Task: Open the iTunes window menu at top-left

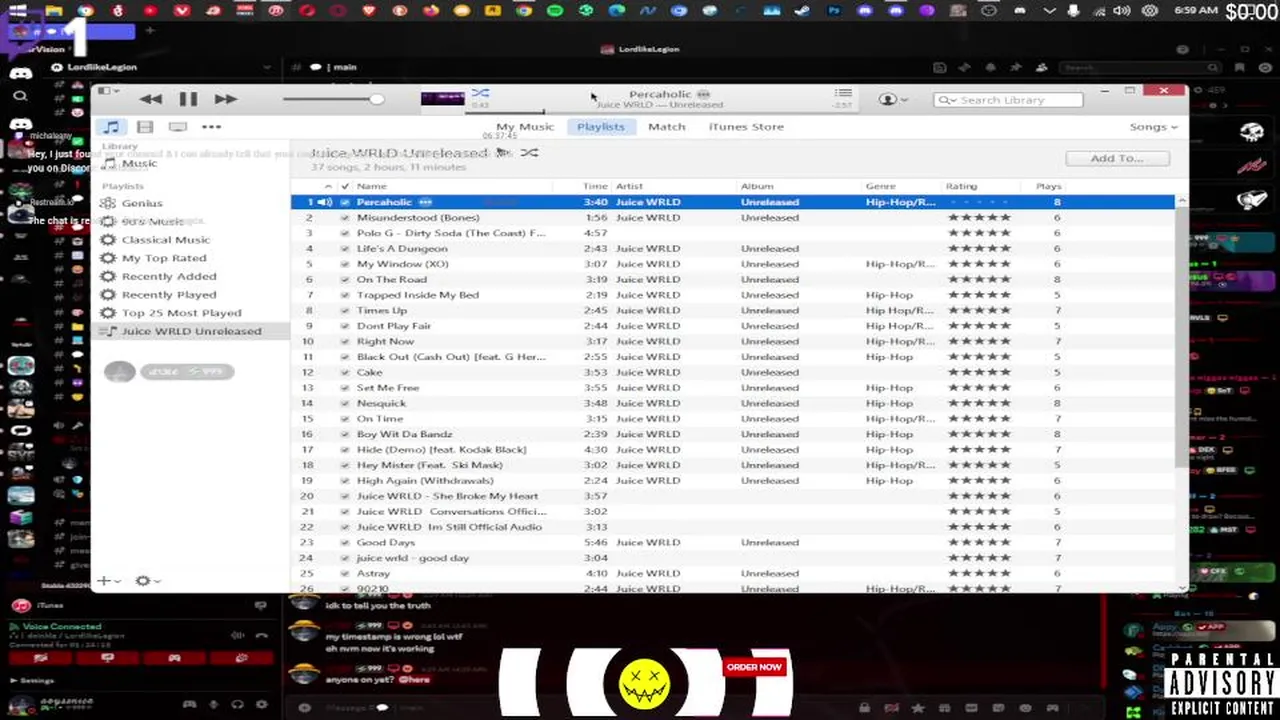Action: click(x=108, y=92)
